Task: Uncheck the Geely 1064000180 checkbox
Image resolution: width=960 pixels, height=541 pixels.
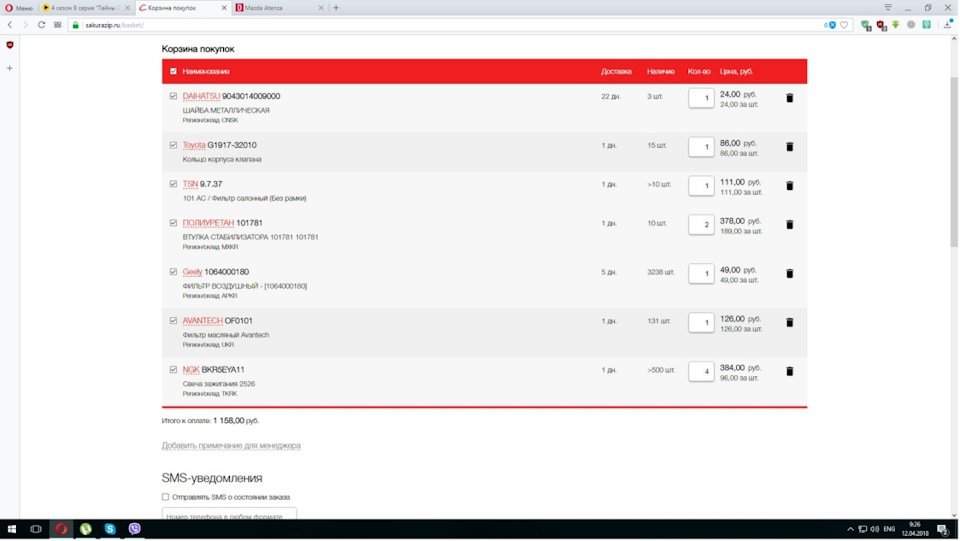Action: pyautogui.click(x=173, y=272)
